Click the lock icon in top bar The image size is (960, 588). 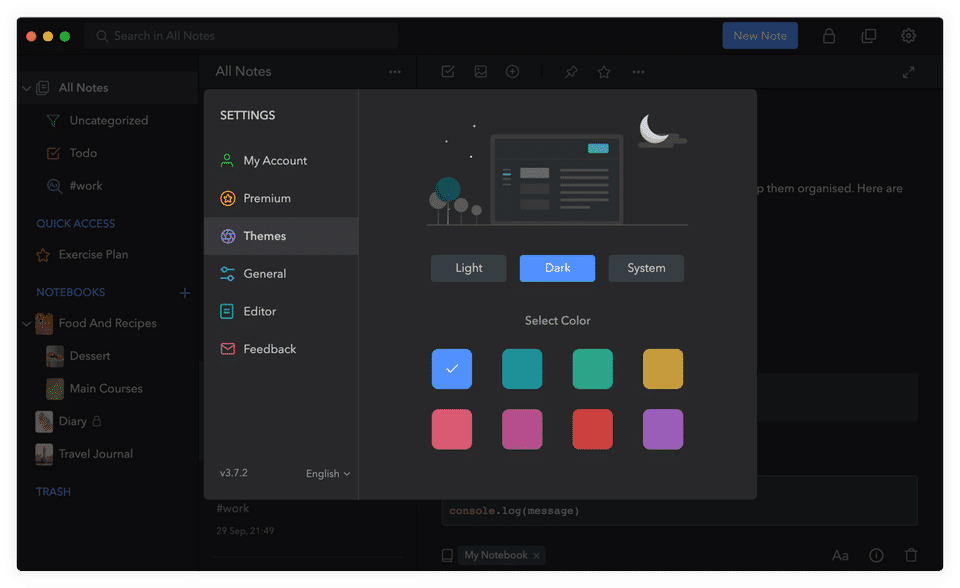pyautogui.click(x=828, y=36)
